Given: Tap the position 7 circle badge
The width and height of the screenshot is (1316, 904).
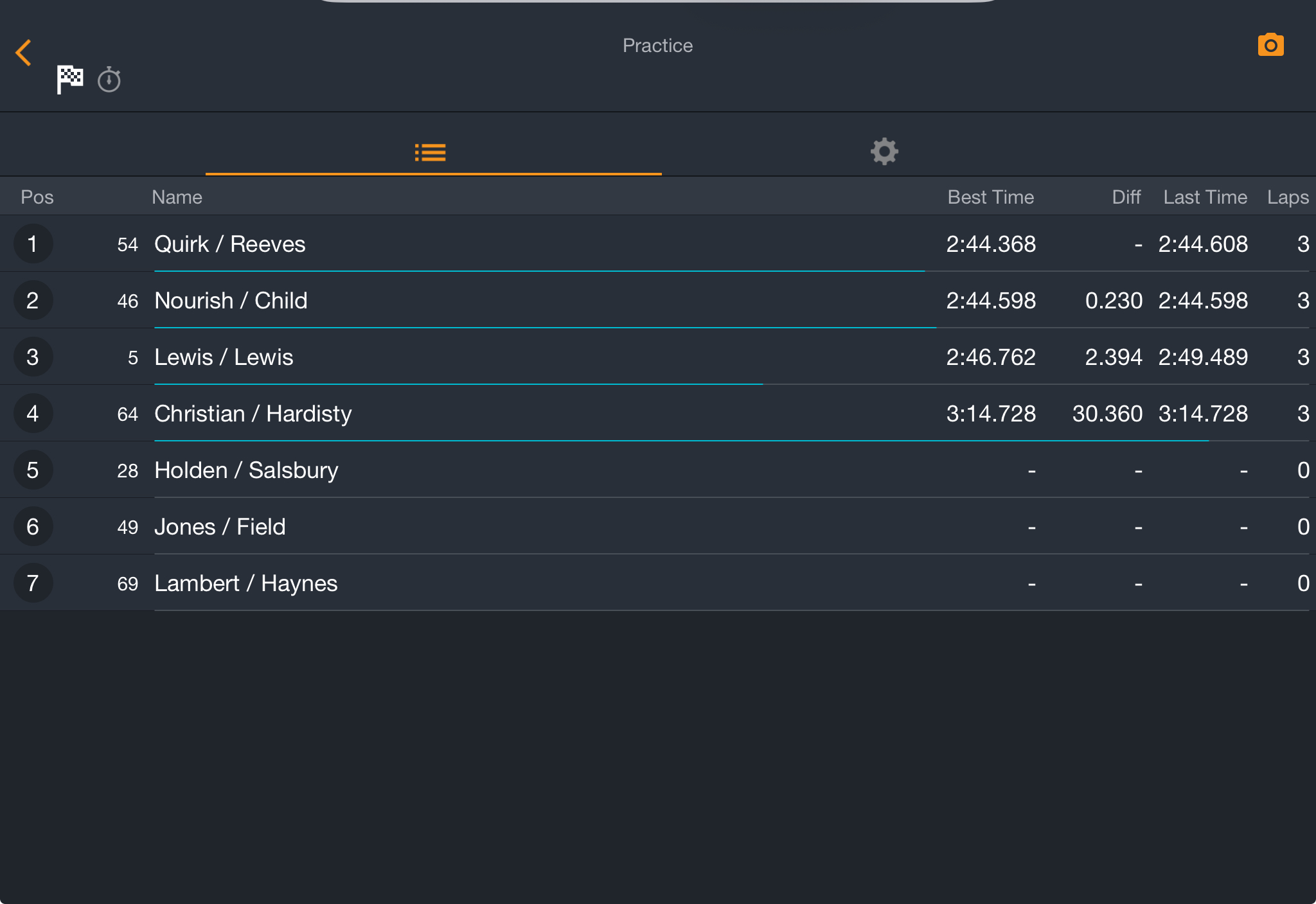Looking at the screenshot, I should [33, 583].
